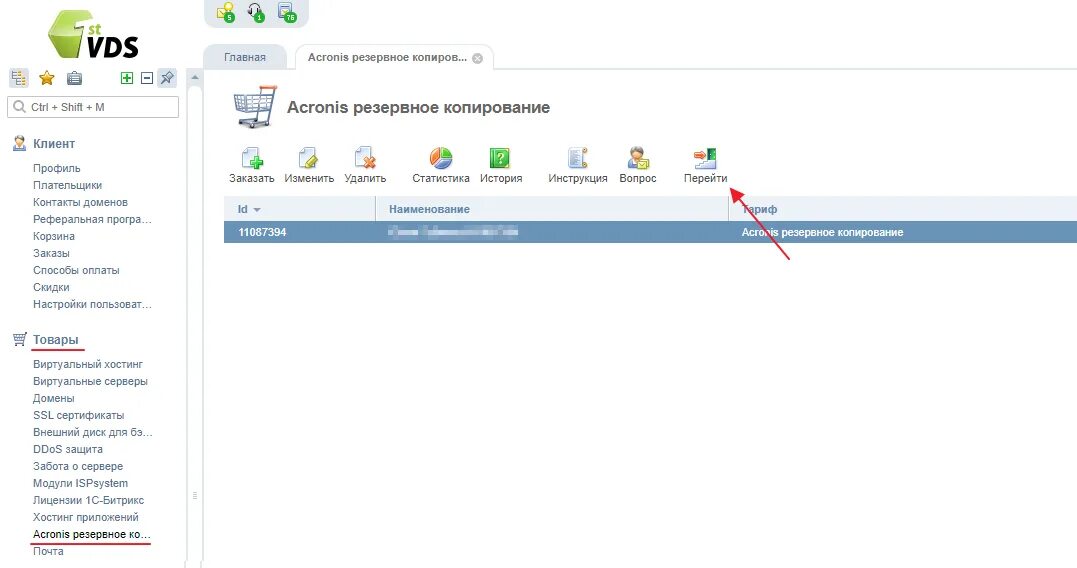Click the menu search field Ctrl+Shift+M
1077x568 pixels.
[x=93, y=107]
